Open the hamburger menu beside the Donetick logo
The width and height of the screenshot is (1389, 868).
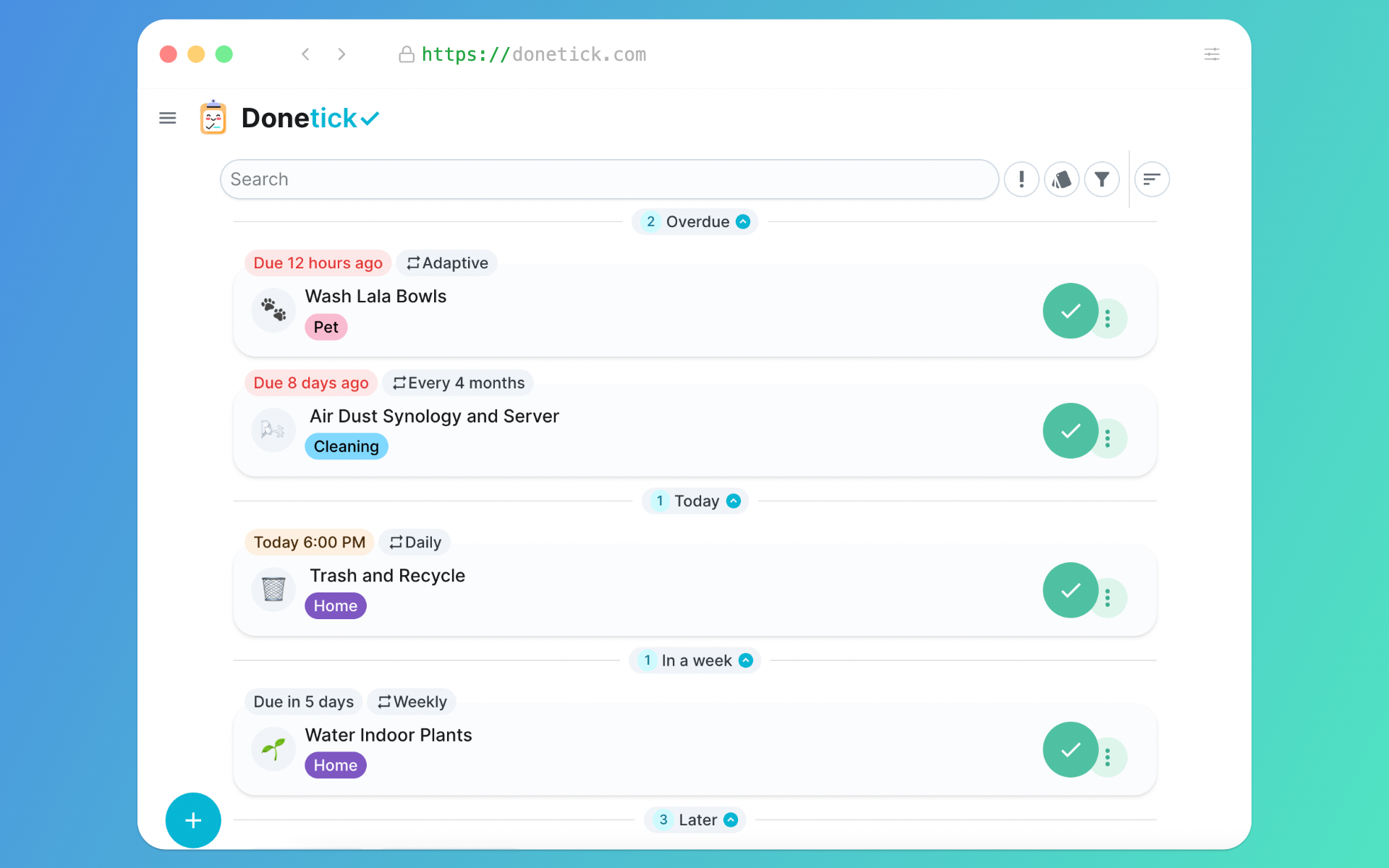[167, 117]
